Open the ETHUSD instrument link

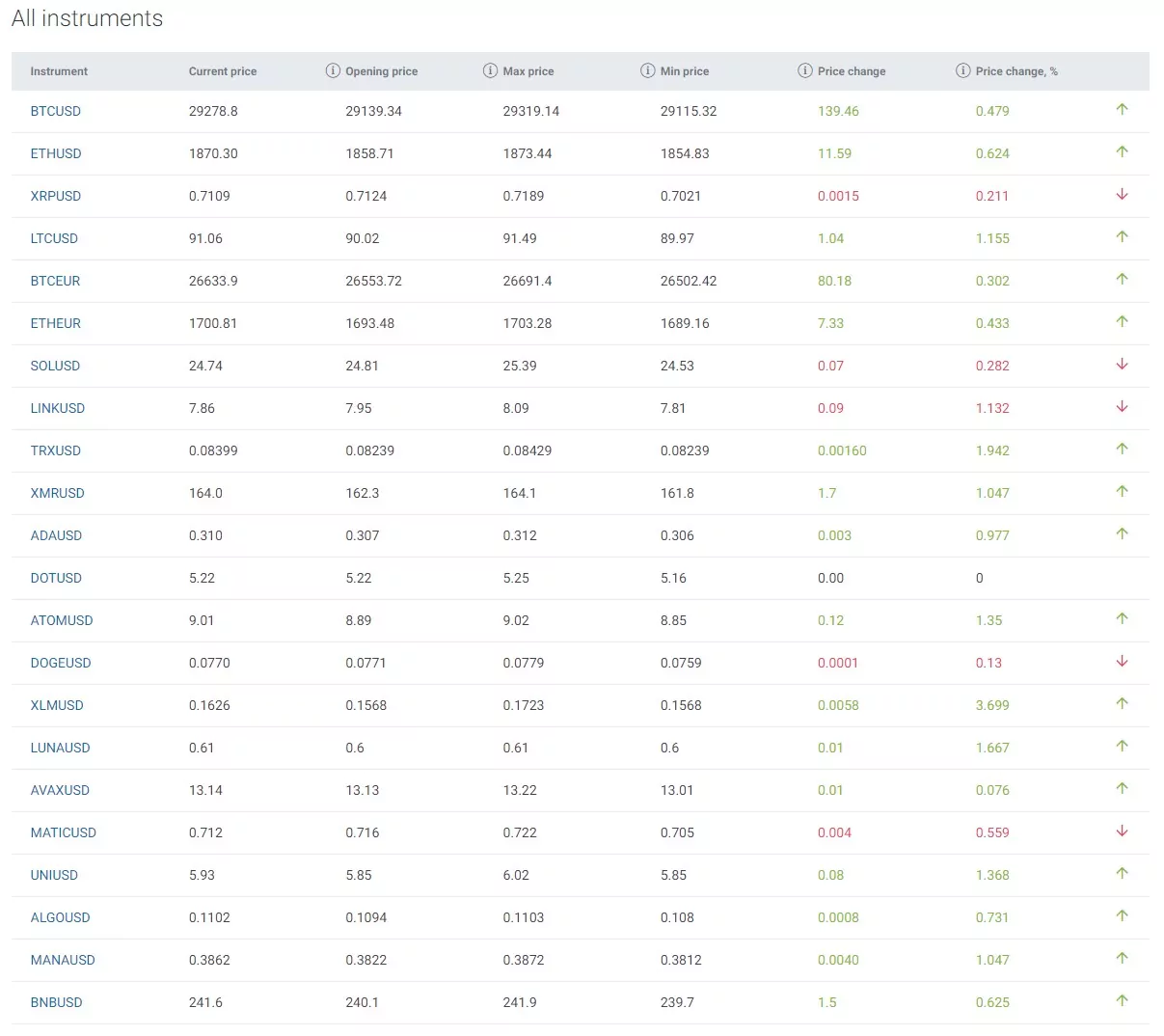tap(56, 153)
